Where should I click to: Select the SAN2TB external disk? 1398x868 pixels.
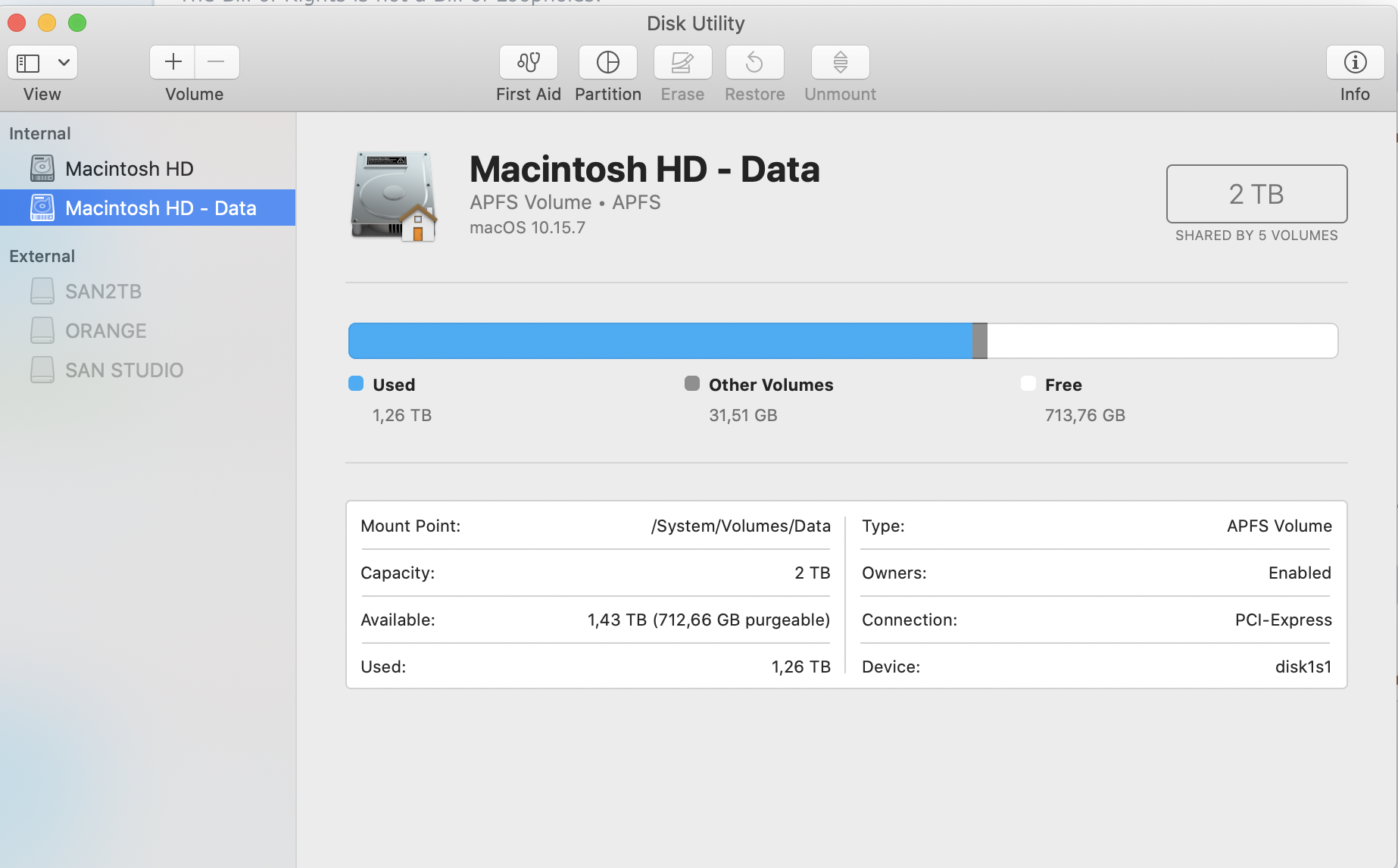click(x=148, y=292)
